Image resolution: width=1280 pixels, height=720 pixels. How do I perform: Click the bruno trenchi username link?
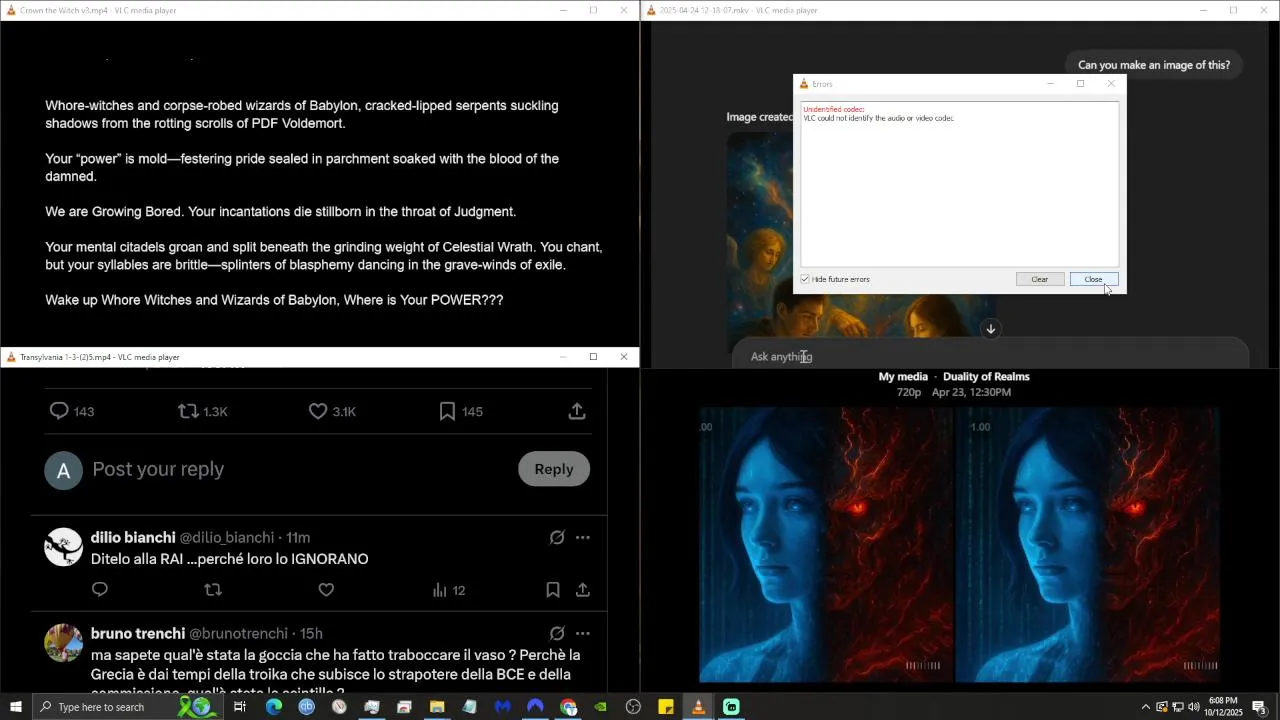pos(138,633)
